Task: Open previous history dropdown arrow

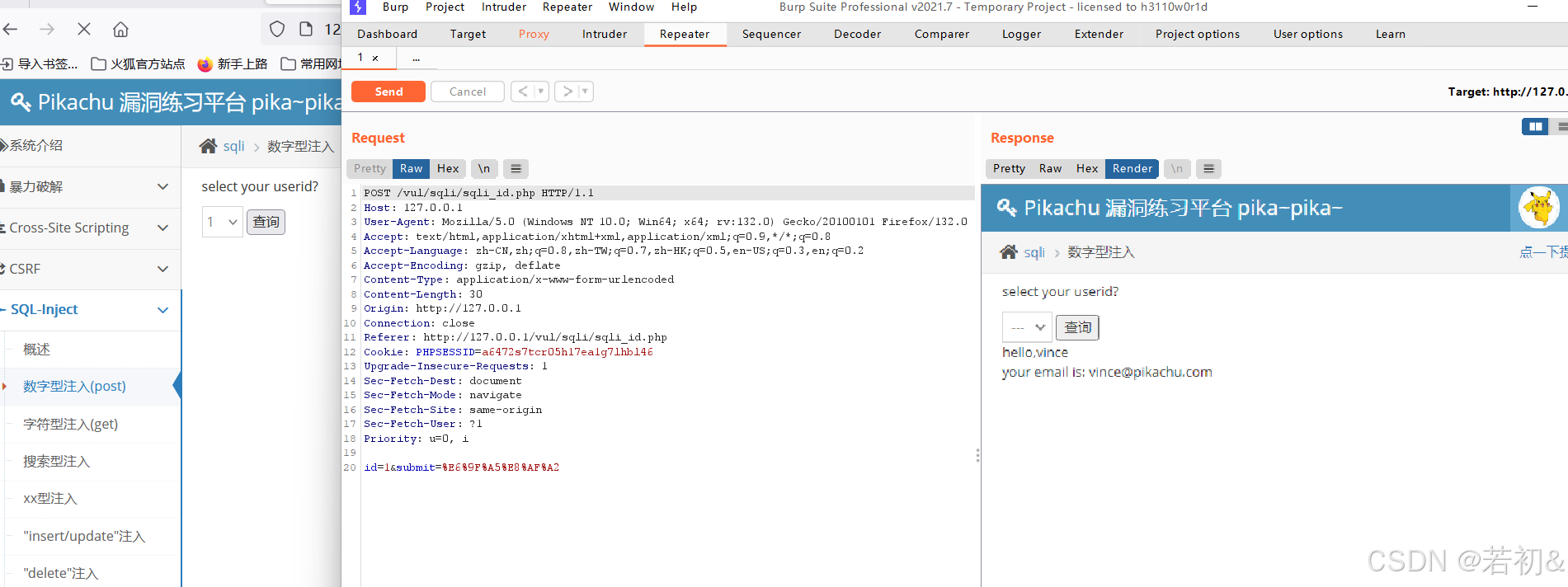Action: pos(541,92)
